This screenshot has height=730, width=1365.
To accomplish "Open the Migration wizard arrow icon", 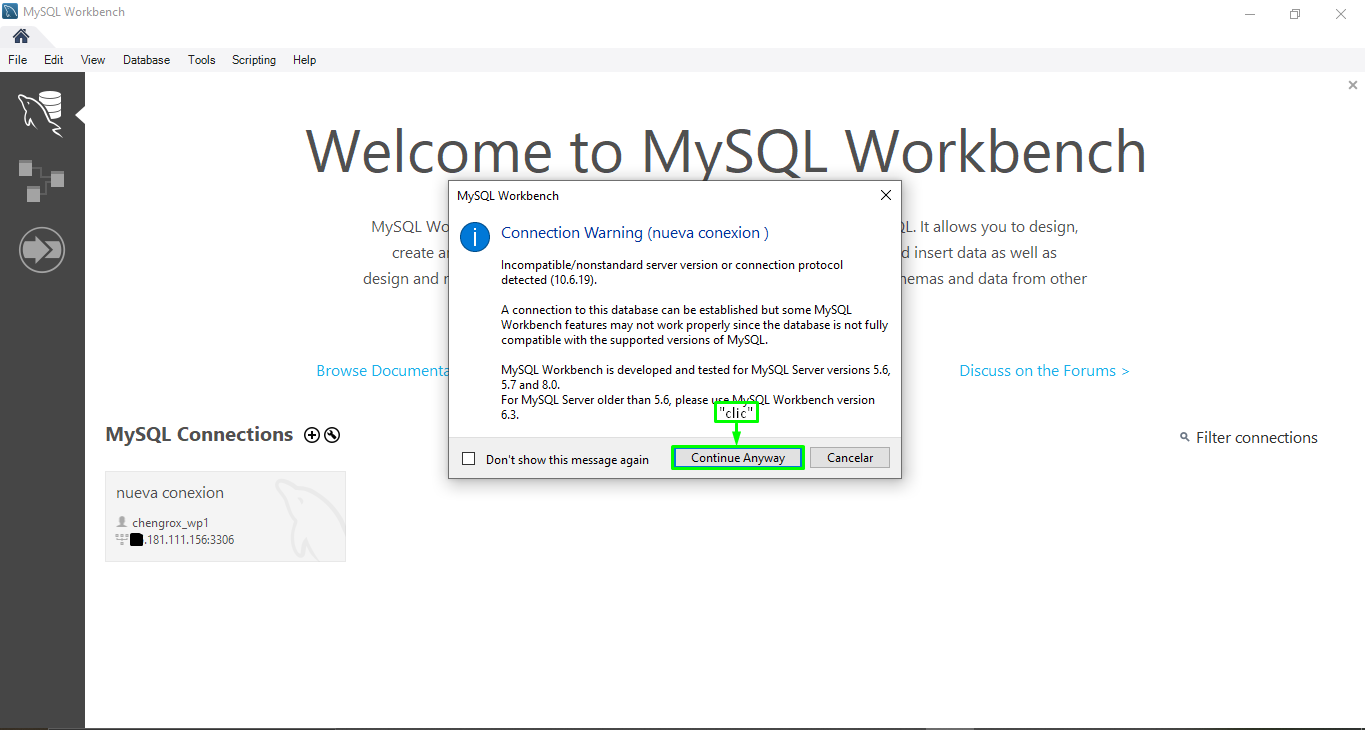I will tap(41, 250).
